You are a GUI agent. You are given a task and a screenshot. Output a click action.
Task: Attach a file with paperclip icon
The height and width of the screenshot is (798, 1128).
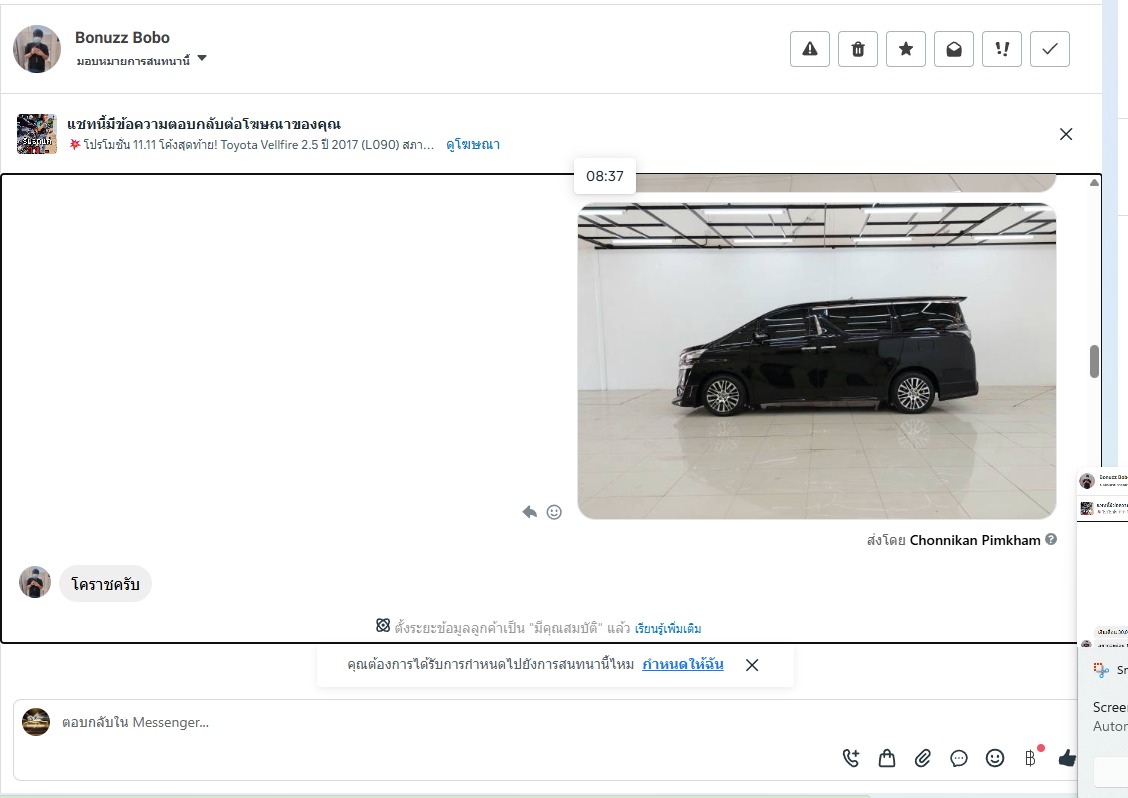pos(923,758)
